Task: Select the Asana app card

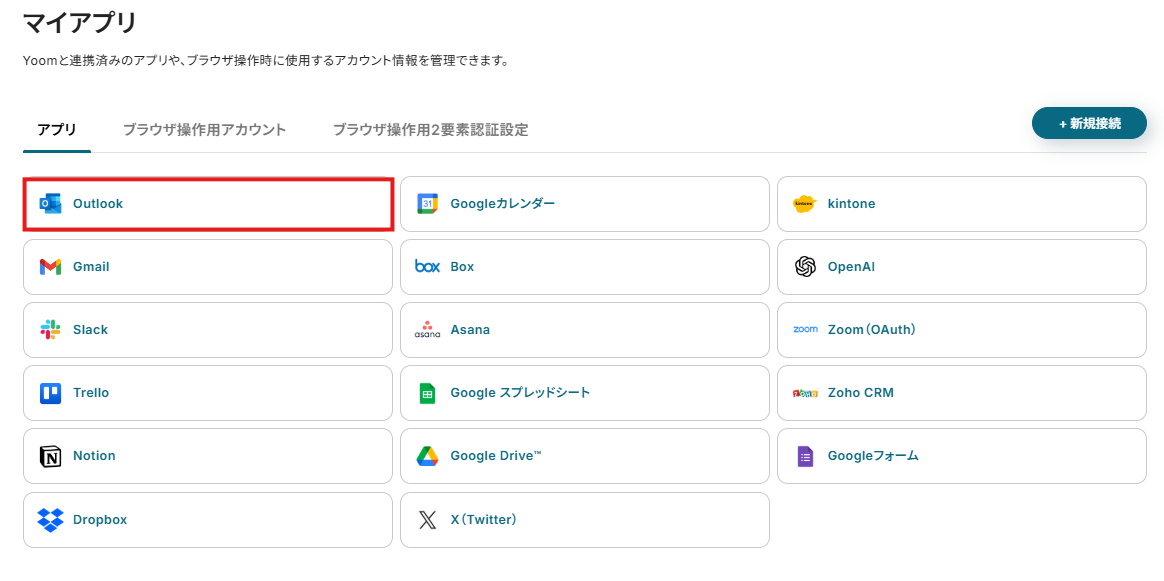Action: pyautogui.click(x=584, y=330)
